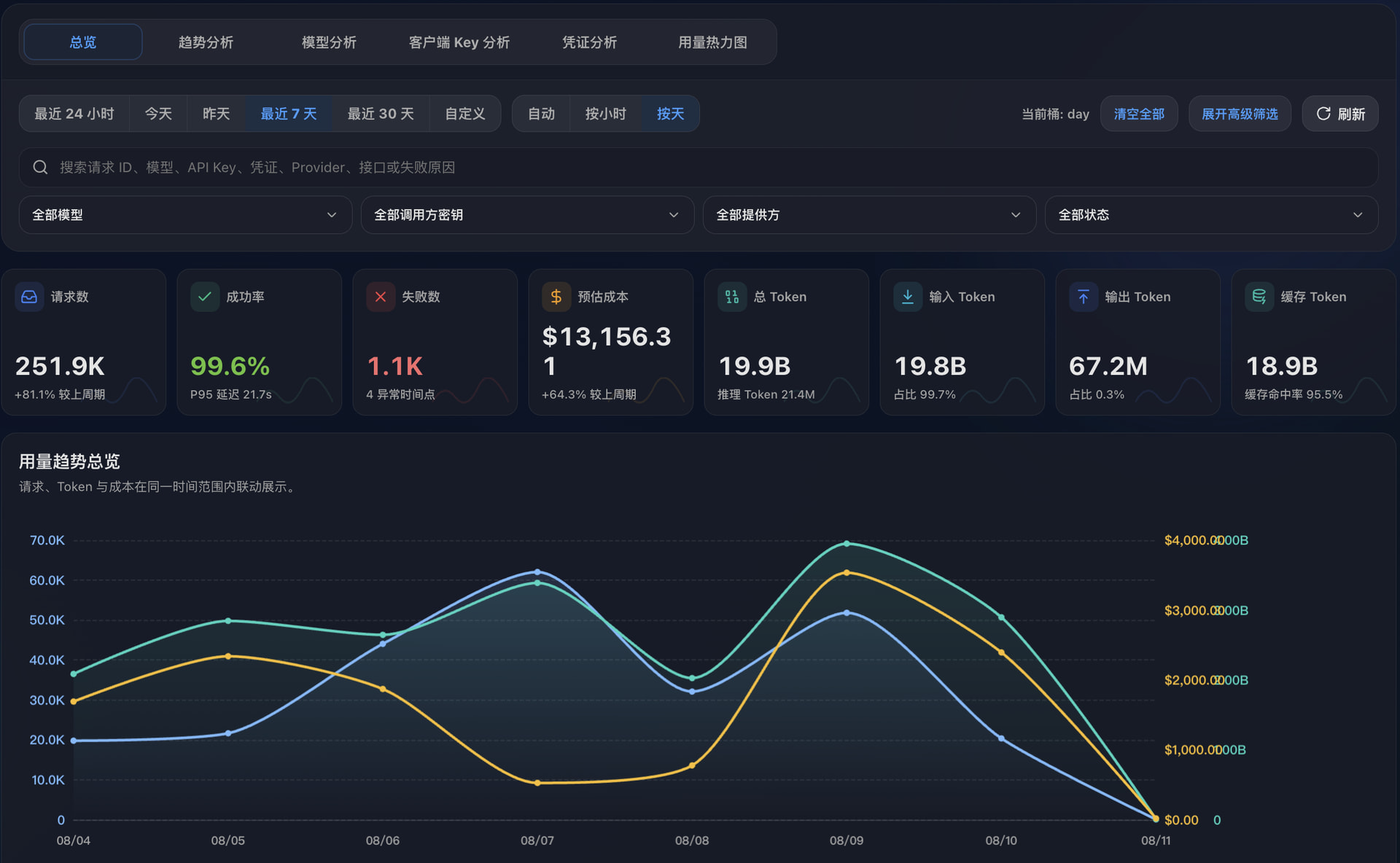
Task: Switch time range to 最近 30 天
Action: pyautogui.click(x=381, y=114)
